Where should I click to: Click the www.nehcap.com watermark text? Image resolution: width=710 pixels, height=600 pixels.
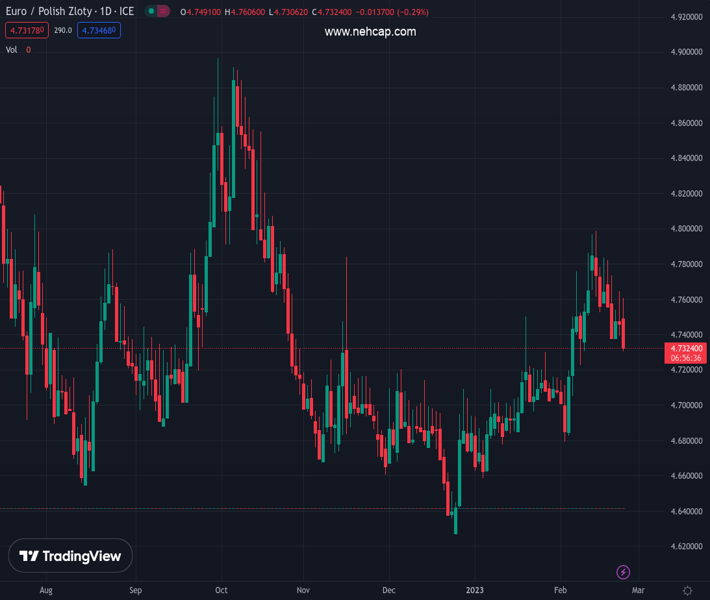(x=370, y=32)
